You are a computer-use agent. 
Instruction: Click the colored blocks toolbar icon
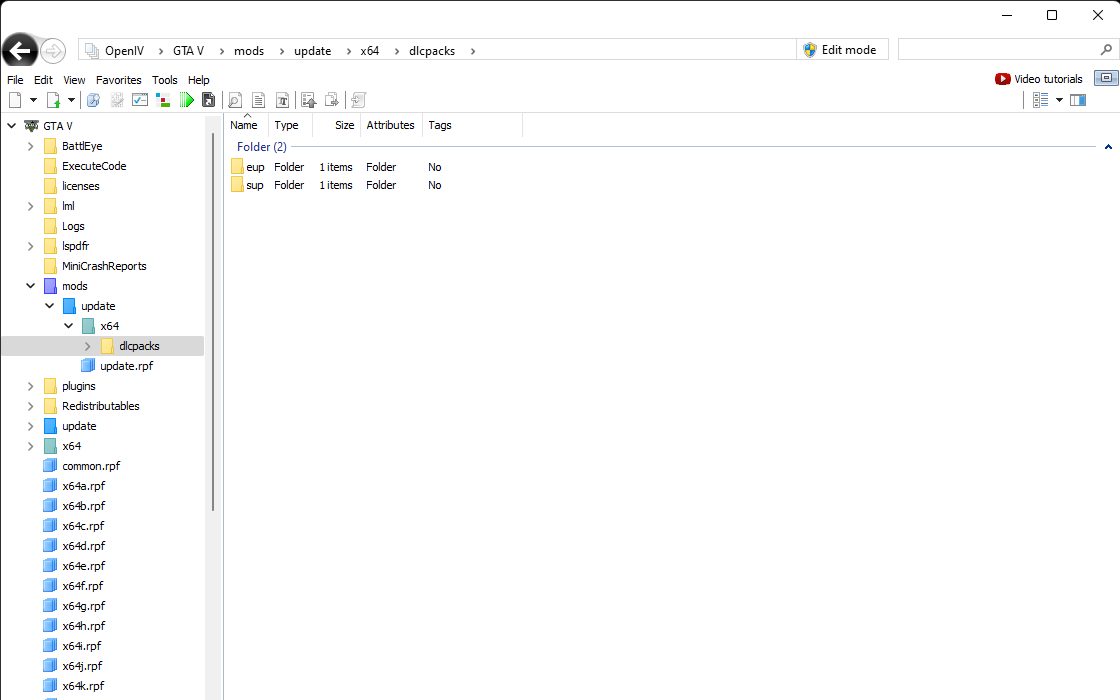click(x=163, y=100)
